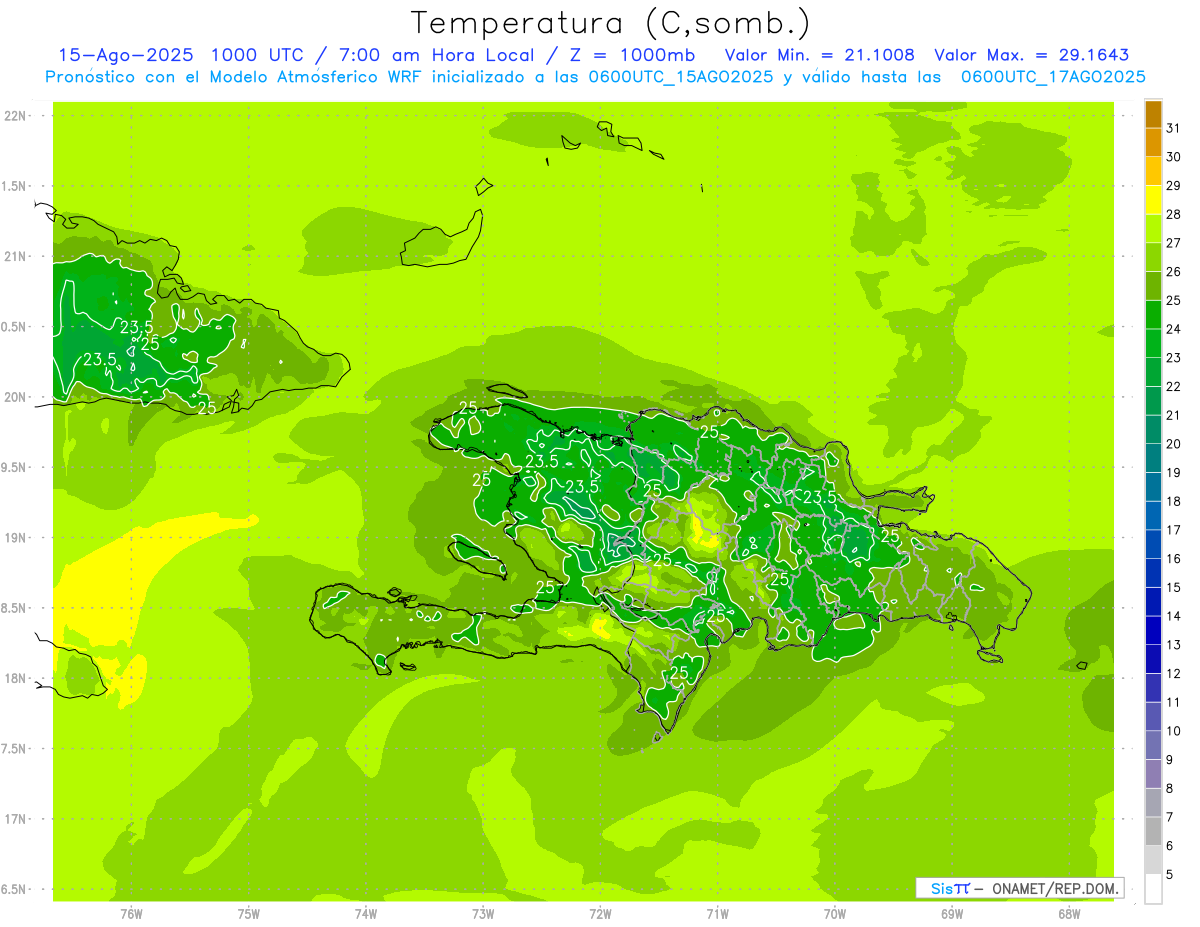Click the yellow color bar segment between 28 and 29
The image size is (1200, 927).
[1153, 200]
